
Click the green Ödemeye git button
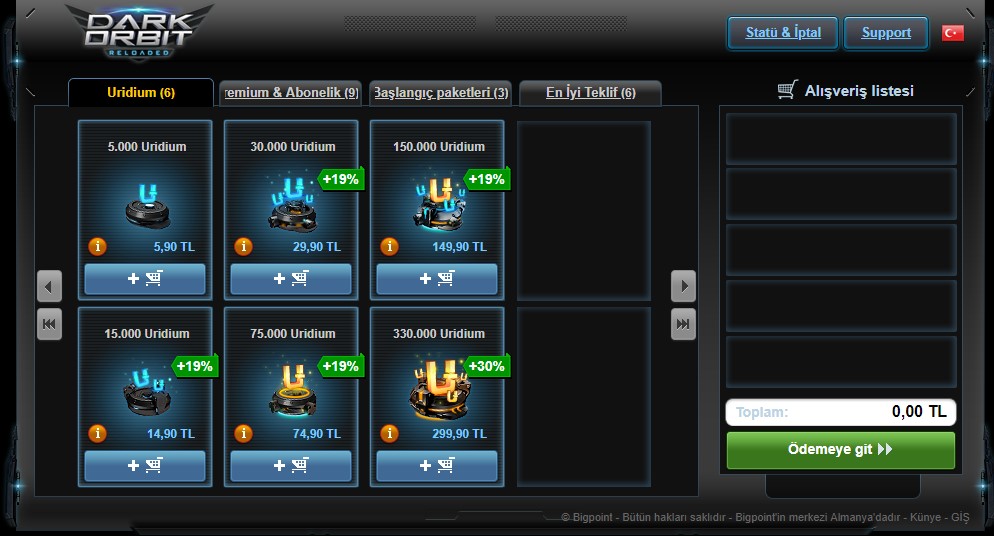coord(841,450)
